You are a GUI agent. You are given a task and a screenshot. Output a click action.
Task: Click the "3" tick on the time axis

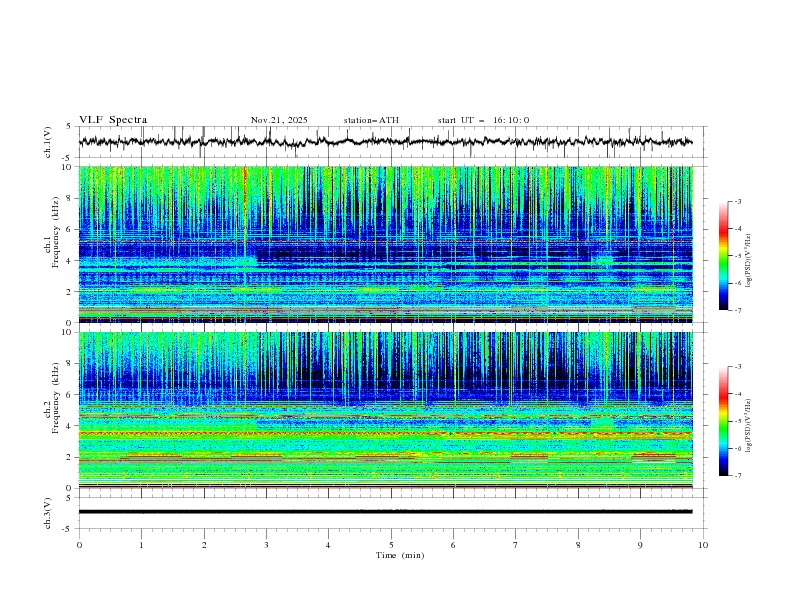266,545
